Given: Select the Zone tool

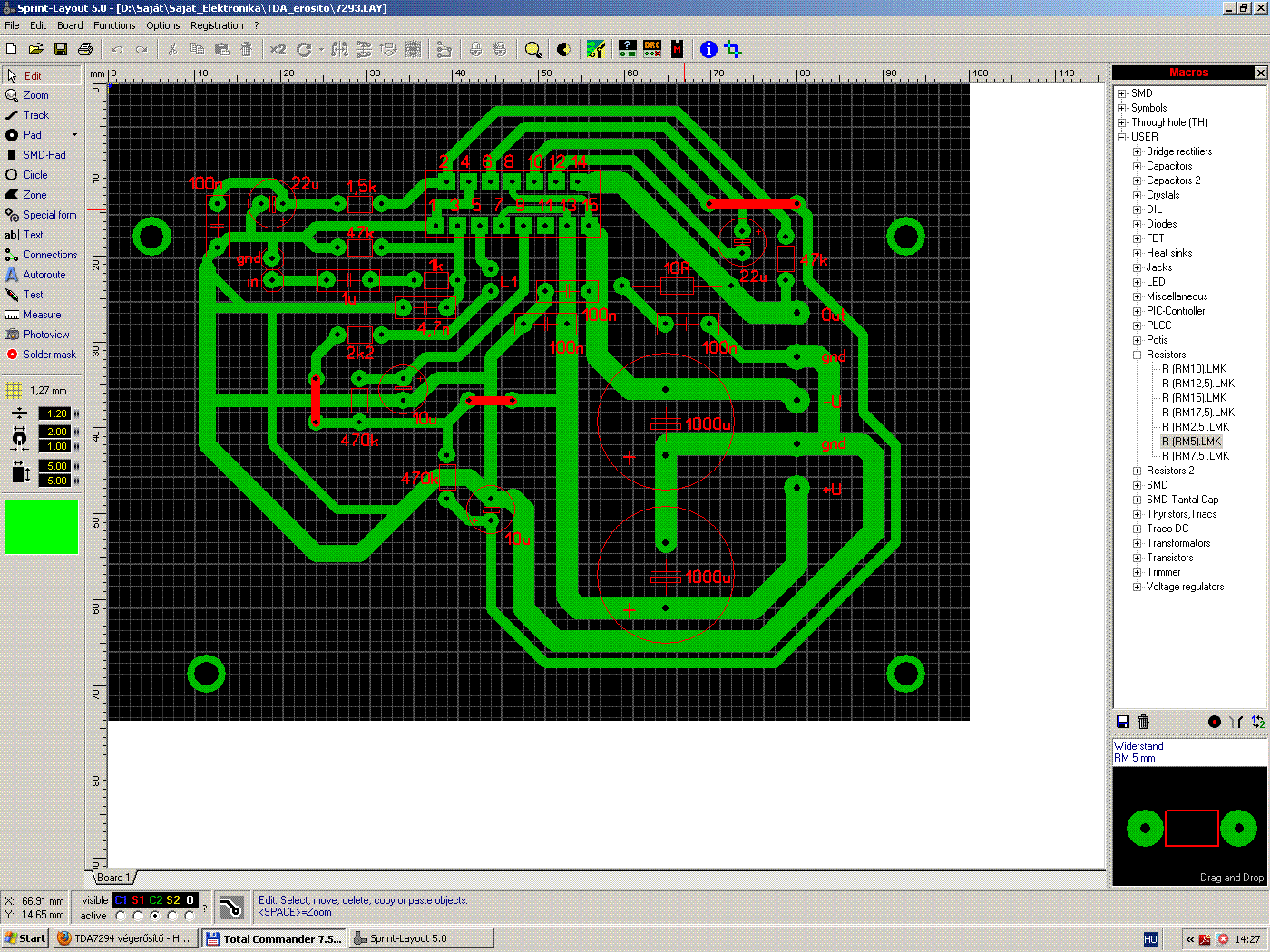Looking at the screenshot, I should coord(42,195).
